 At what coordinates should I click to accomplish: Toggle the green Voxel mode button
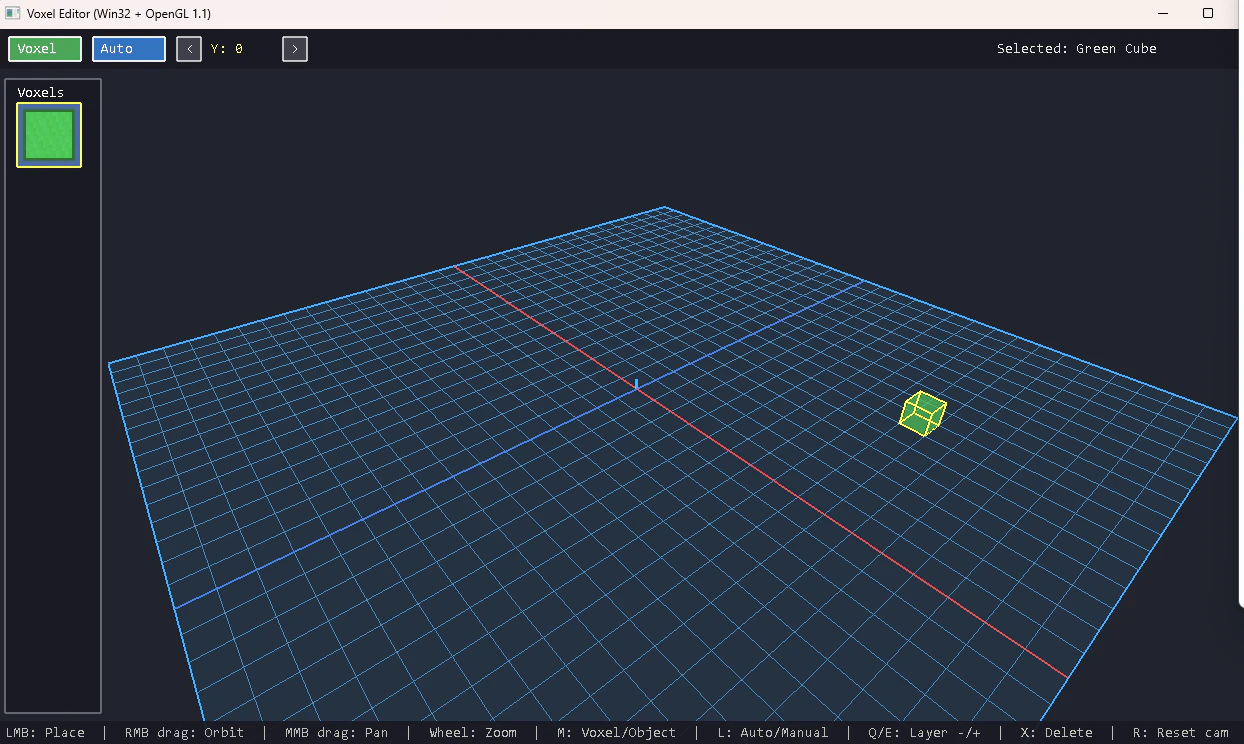(x=45, y=49)
